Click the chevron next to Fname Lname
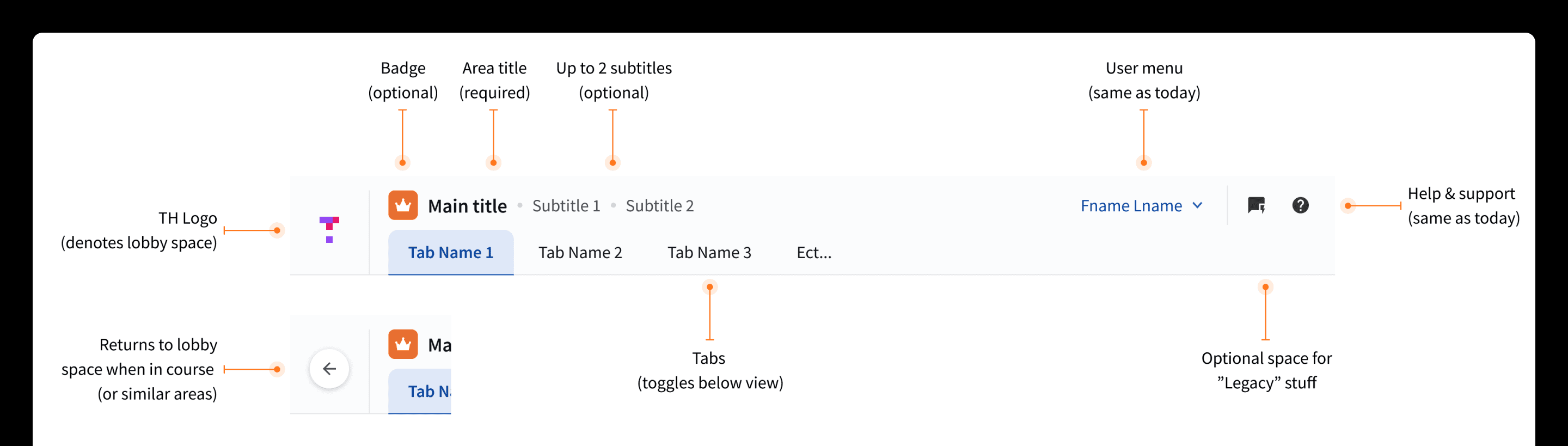Image resolution: width=1568 pixels, height=446 pixels. [x=1197, y=206]
